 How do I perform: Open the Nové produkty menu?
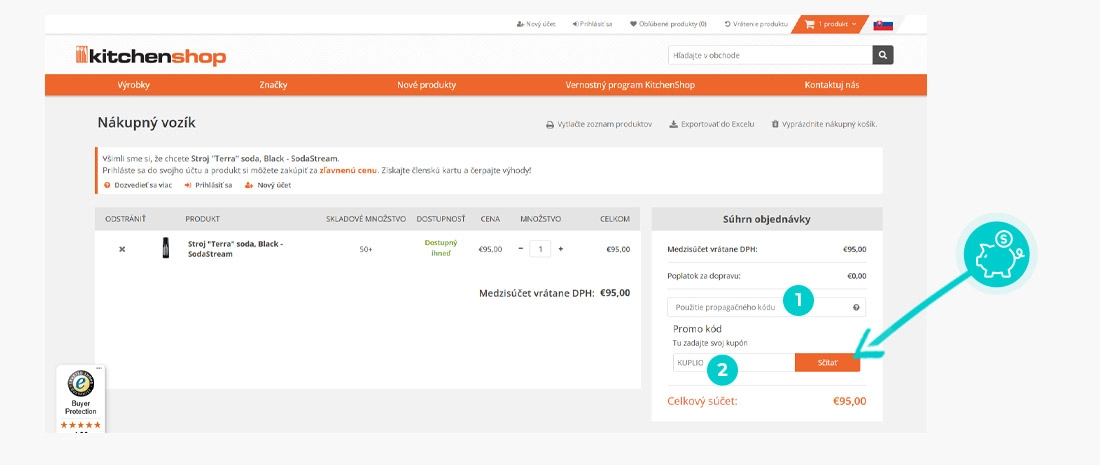[427, 85]
